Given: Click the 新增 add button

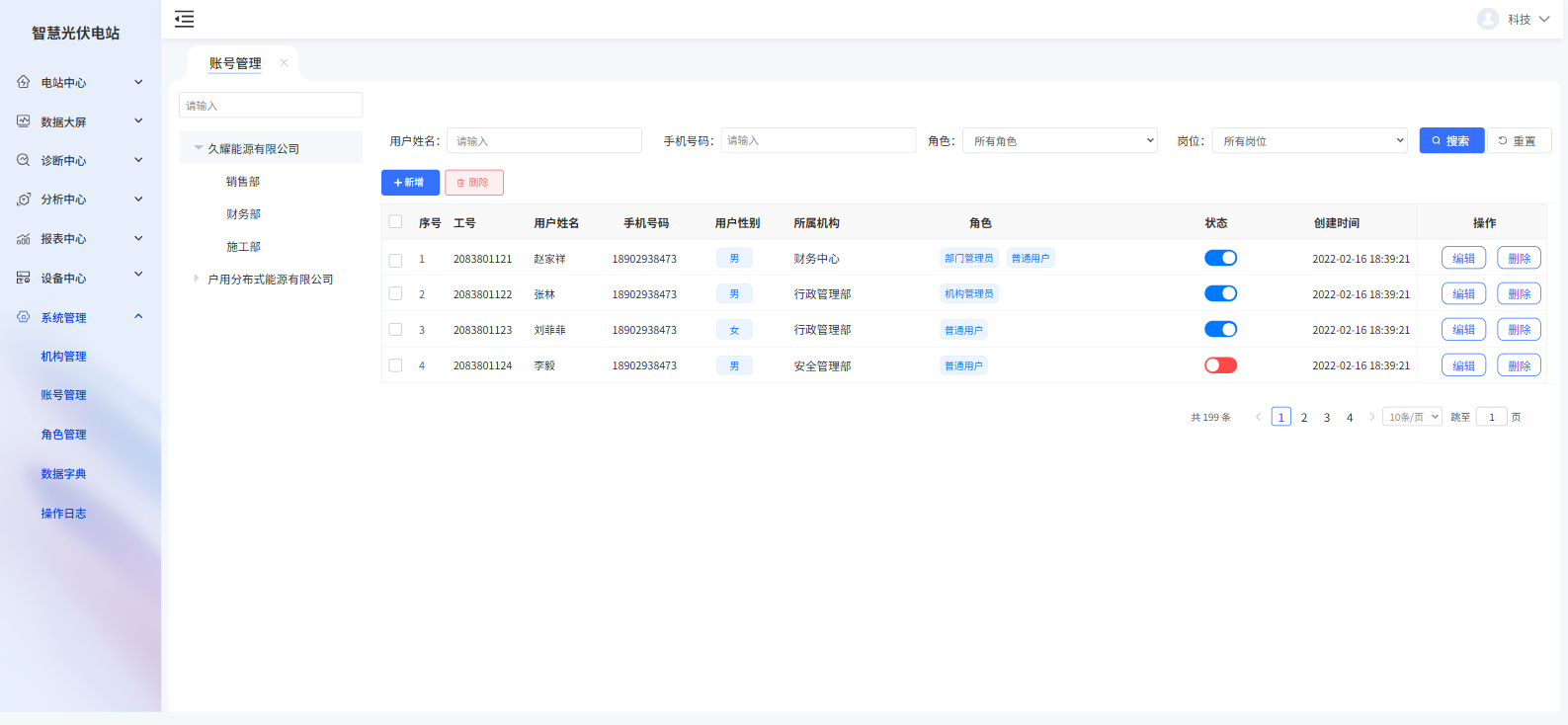Looking at the screenshot, I should [410, 183].
